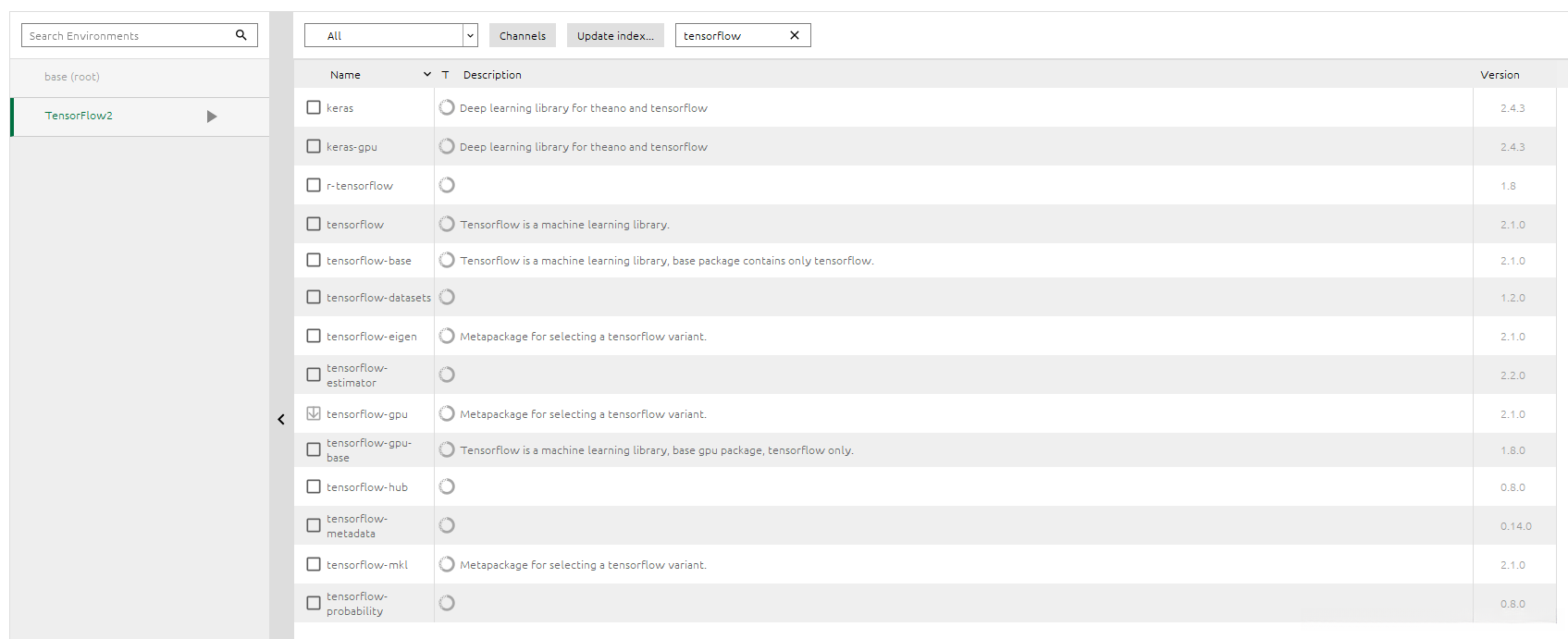This screenshot has width=1568, height=639.
Task: Click version 2.4.3 in keras row
Action: coord(1512,108)
